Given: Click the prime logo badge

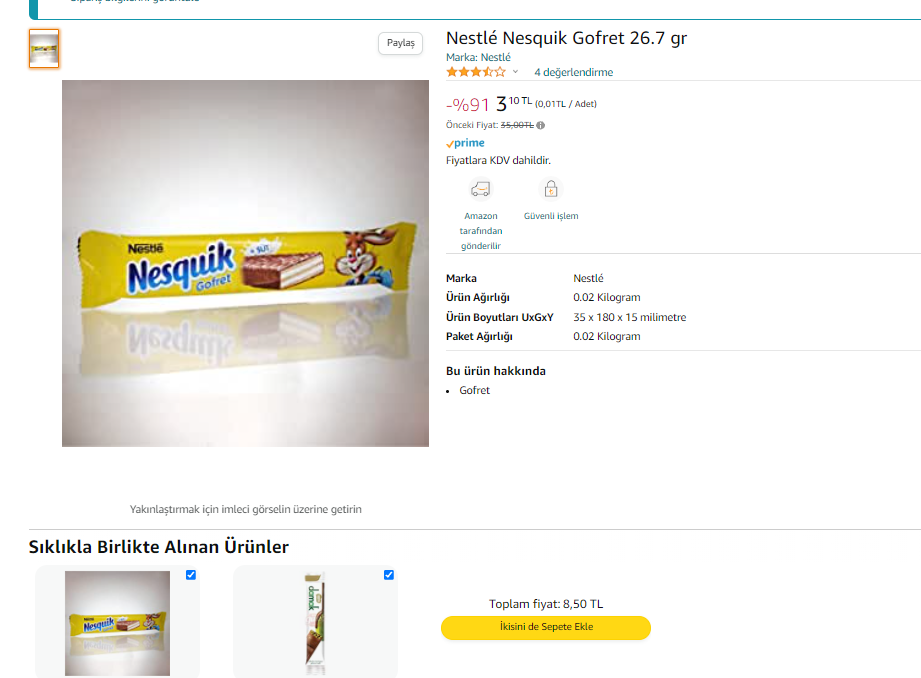Looking at the screenshot, I should click(x=465, y=143).
